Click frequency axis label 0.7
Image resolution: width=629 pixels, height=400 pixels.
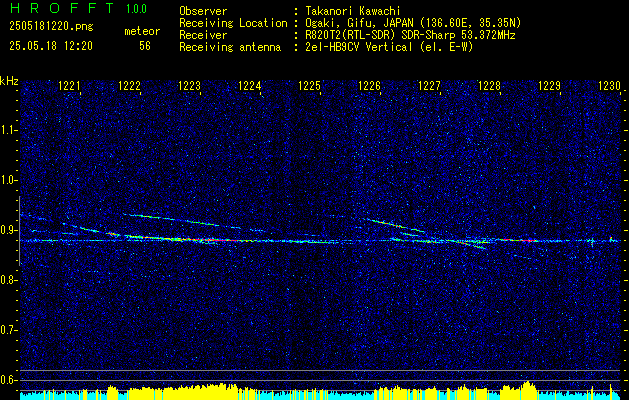tap(8, 330)
